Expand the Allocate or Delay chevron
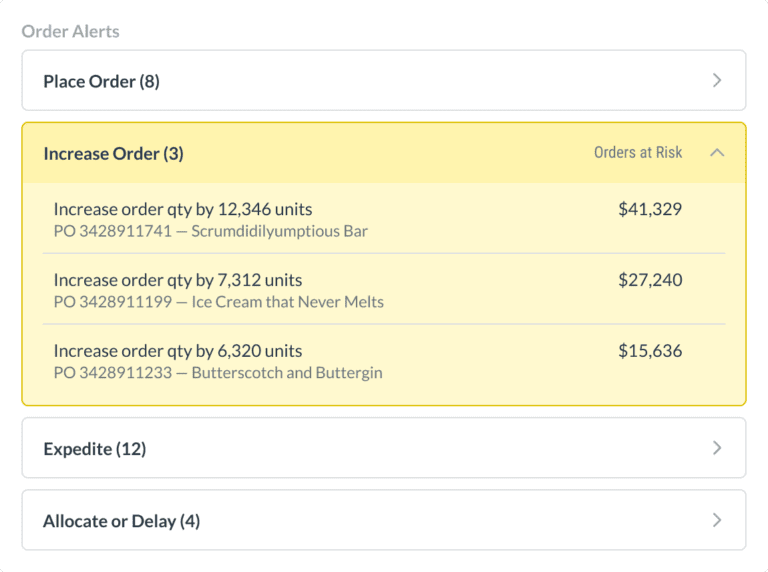The height and width of the screenshot is (572, 768). [x=716, y=520]
